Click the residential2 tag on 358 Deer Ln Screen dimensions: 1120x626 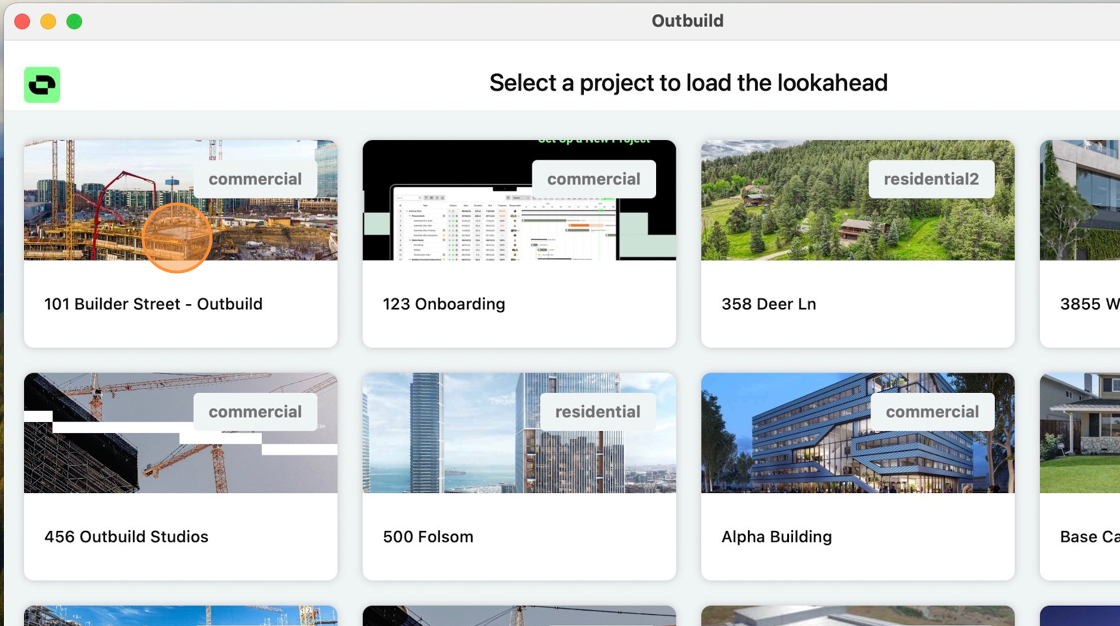click(x=931, y=179)
